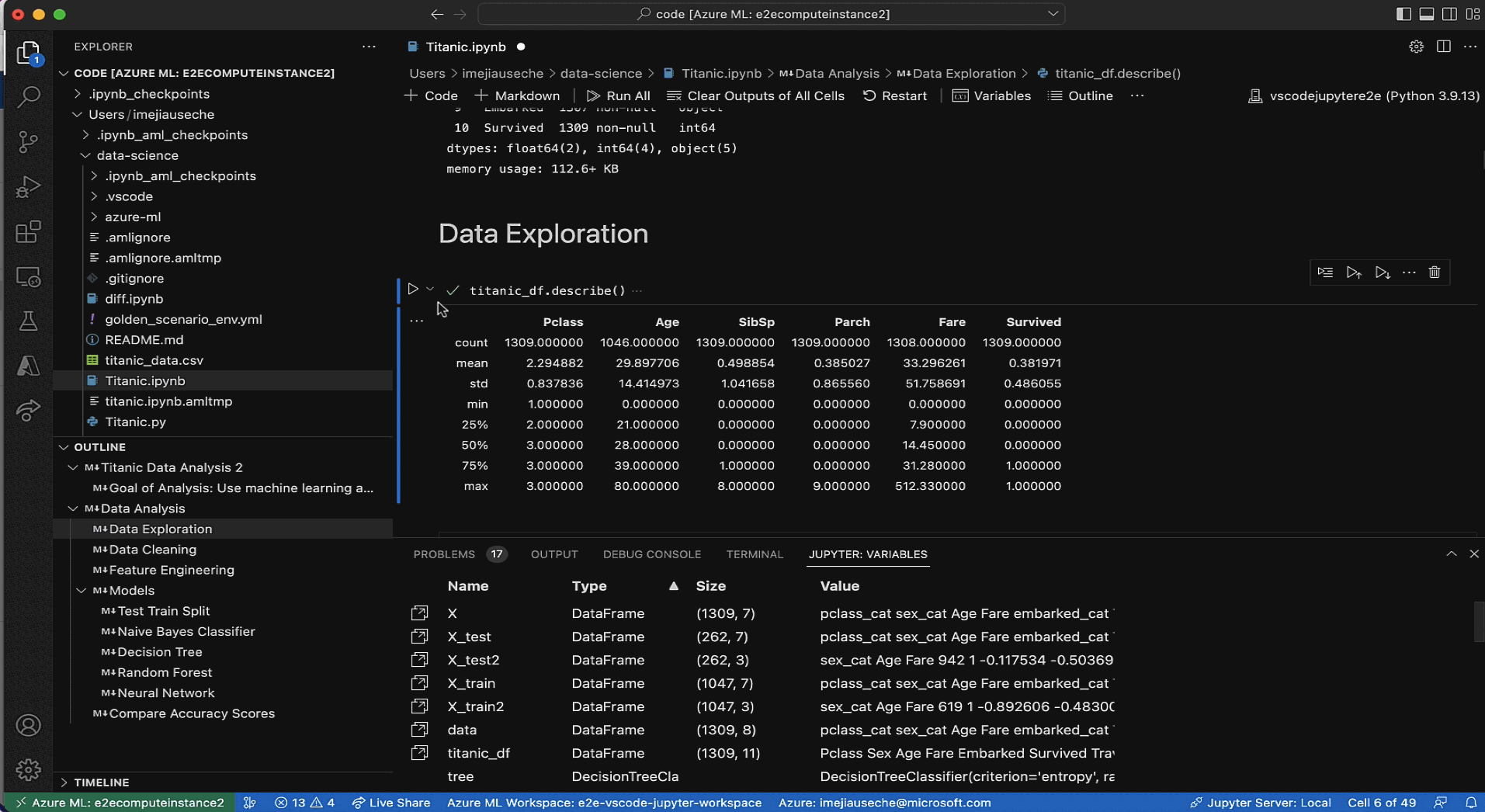
Task: Toggle Variables view in notebook toolbar
Action: tap(991, 95)
